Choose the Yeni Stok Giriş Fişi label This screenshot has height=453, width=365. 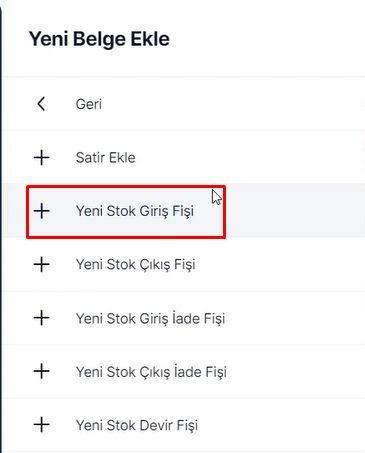click(135, 211)
